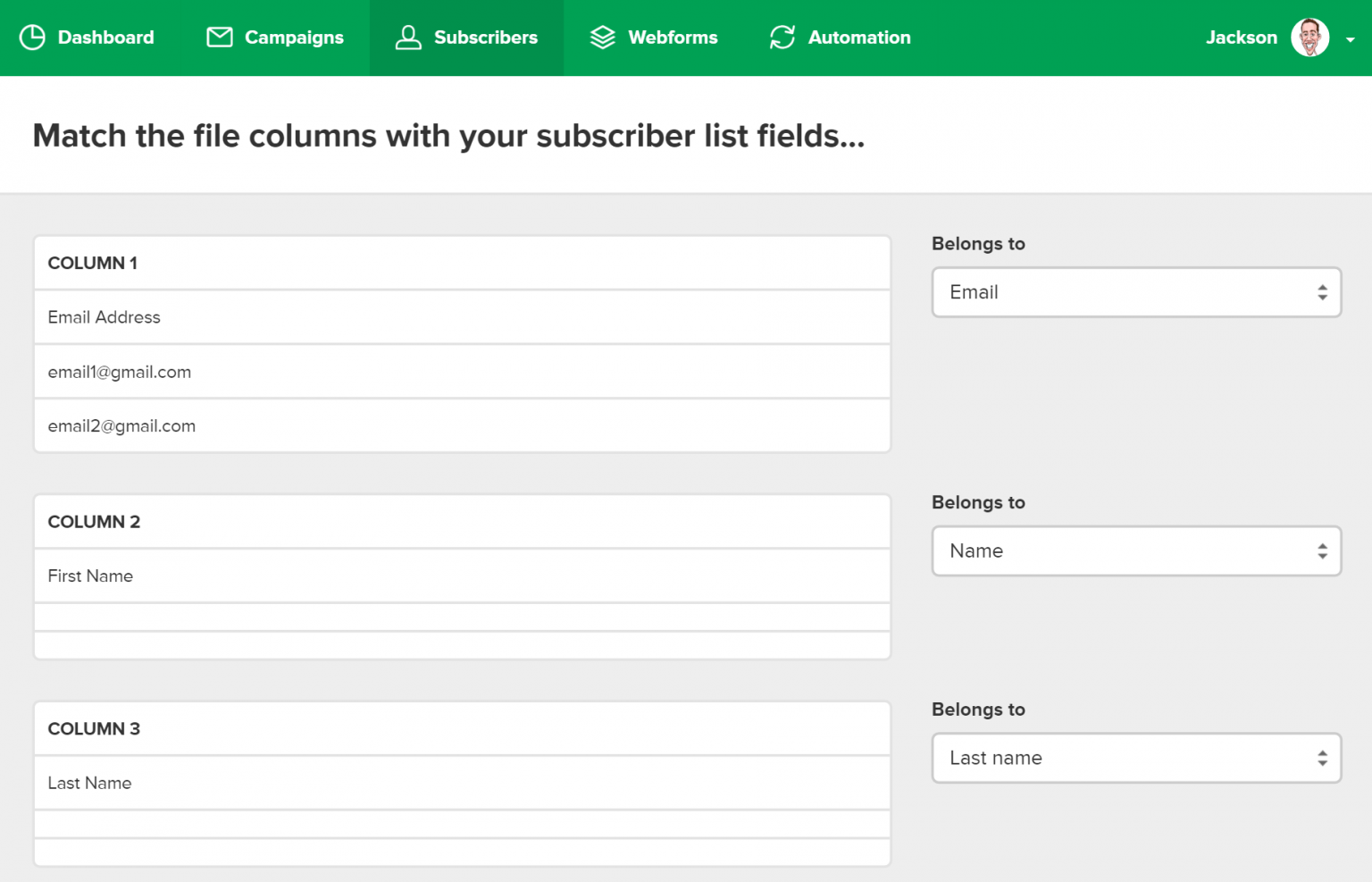Click the caret beside Jackson's avatar
The image size is (1372, 882).
tap(1349, 39)
